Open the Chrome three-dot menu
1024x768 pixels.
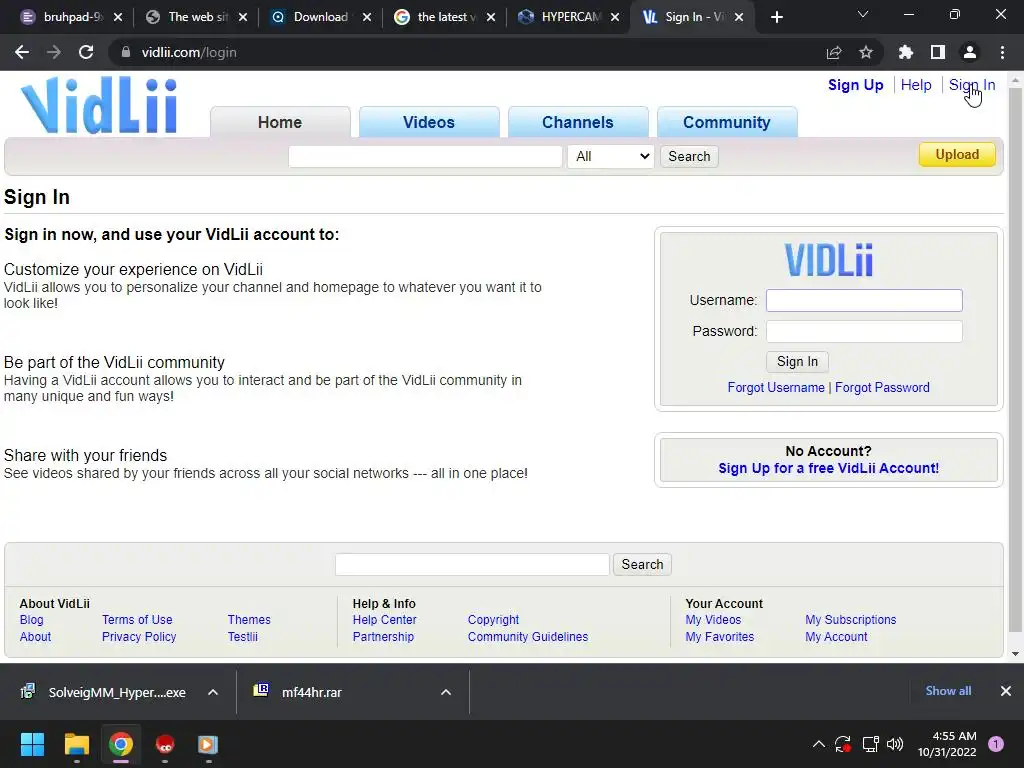pos(1002,52)
